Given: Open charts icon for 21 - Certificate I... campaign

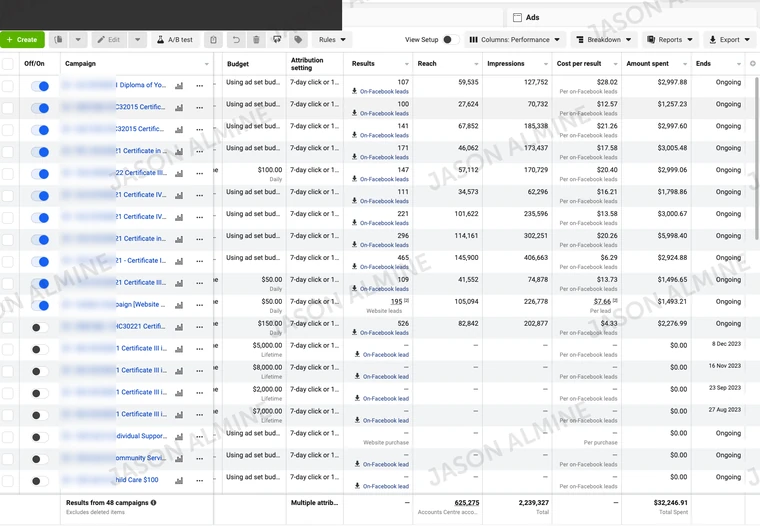Looking at the screenshot, I should point(179,261).
